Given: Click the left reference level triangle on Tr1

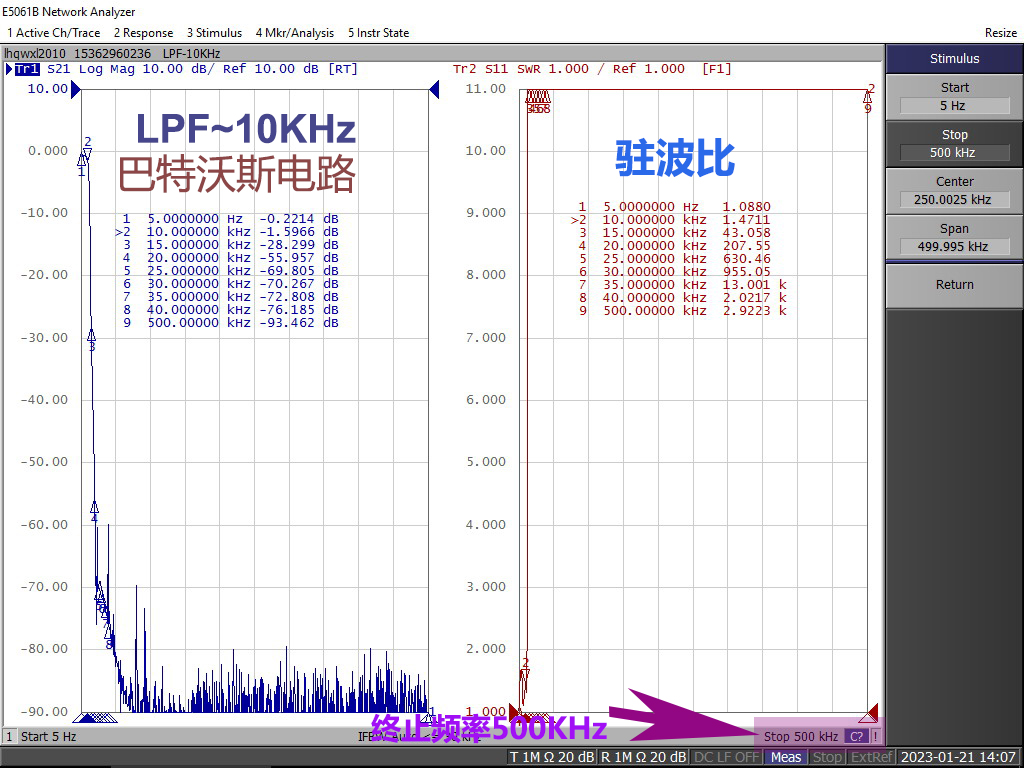Looking at the screenshot, I should (x=75, y=90).
